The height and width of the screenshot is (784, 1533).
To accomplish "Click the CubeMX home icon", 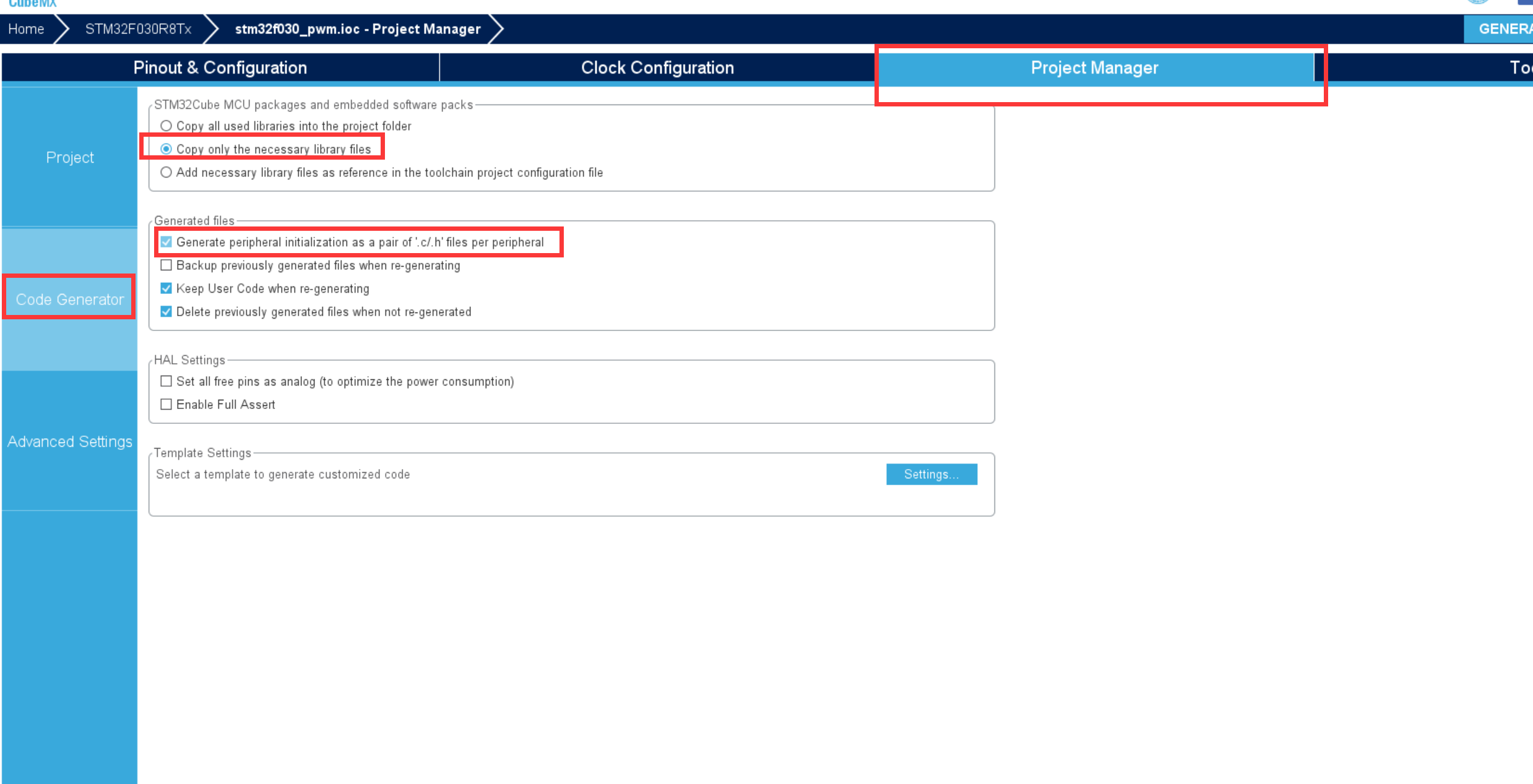I will (x=30, y=6).
